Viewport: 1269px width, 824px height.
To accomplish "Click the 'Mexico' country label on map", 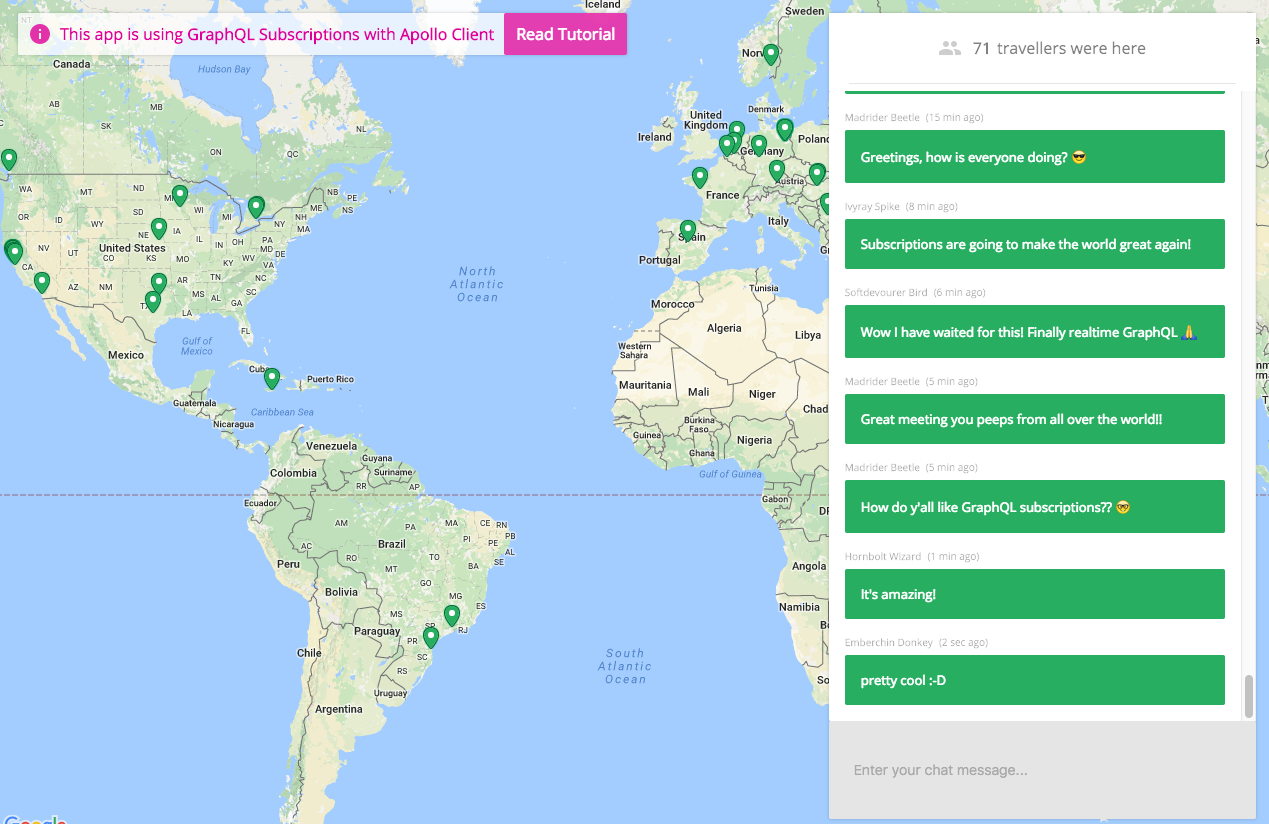I will pos(126,355).
